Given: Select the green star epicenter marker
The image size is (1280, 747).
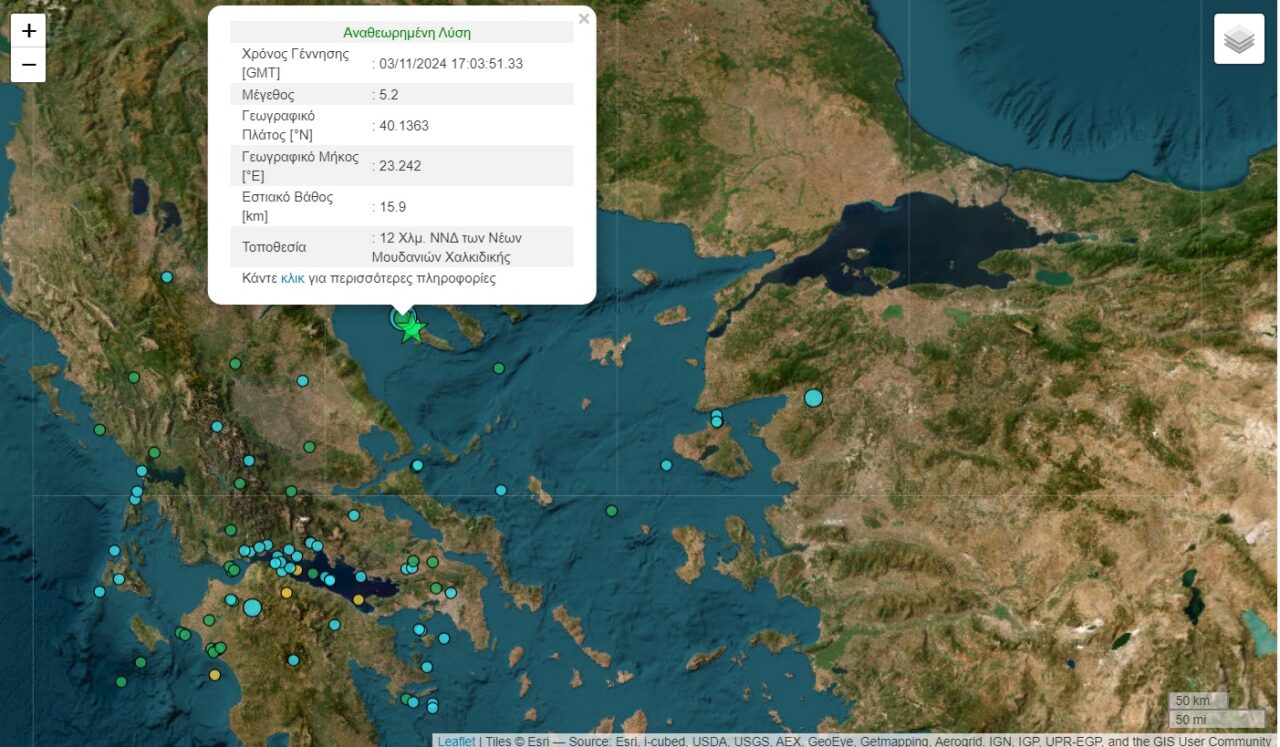Looking at the screenshot, I should [x=412, y=329].
